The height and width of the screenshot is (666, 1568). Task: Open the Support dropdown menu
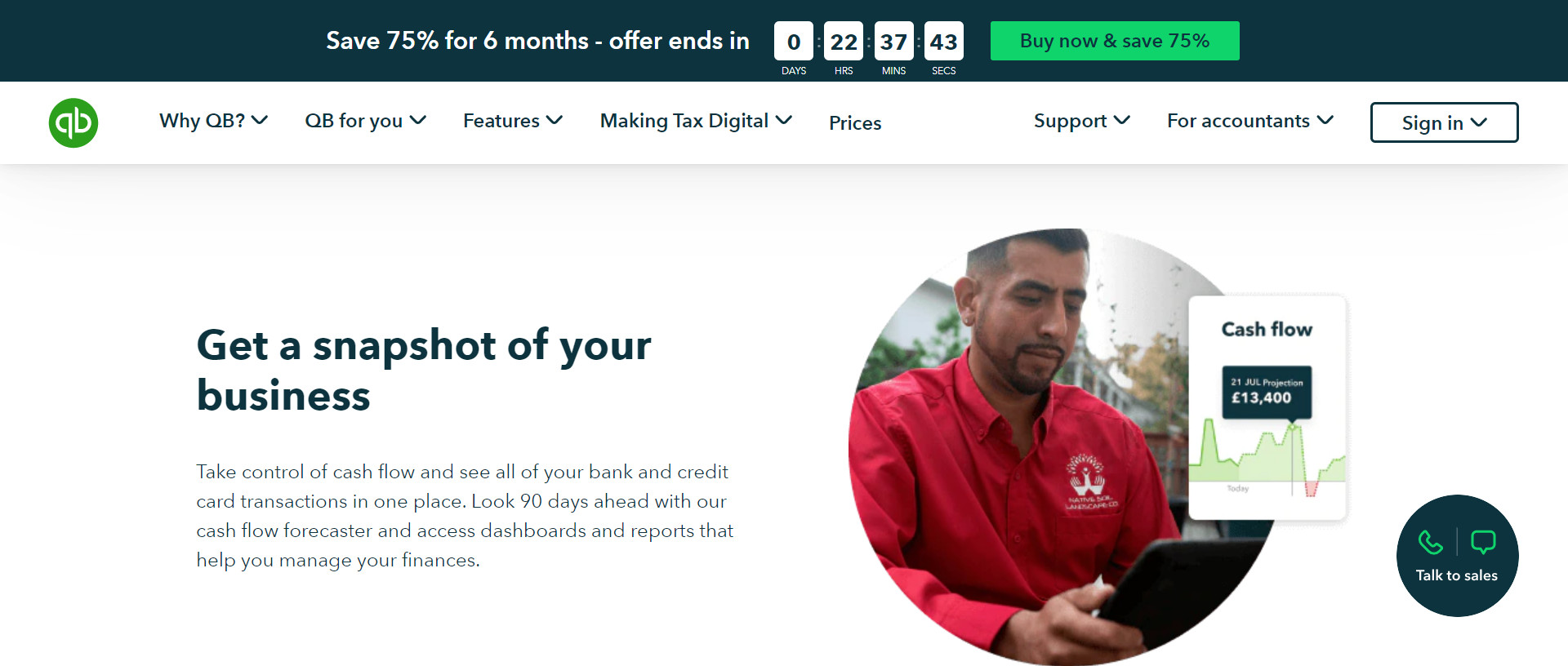1082,121
